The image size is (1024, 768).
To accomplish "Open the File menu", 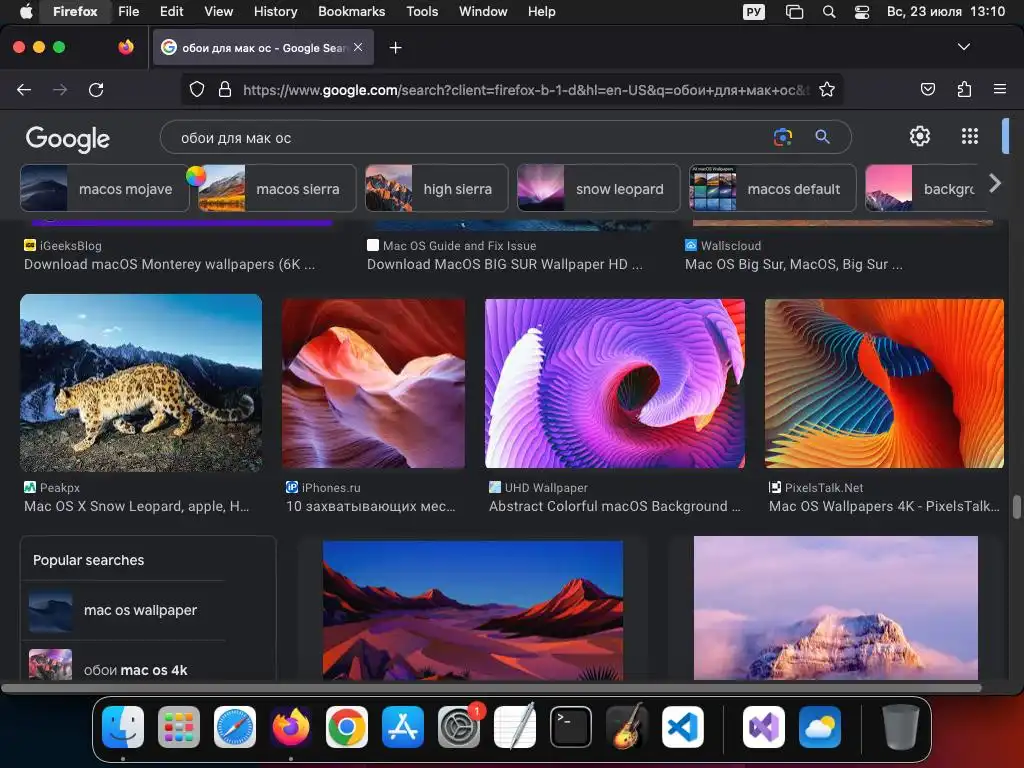I will click(129, 11).
